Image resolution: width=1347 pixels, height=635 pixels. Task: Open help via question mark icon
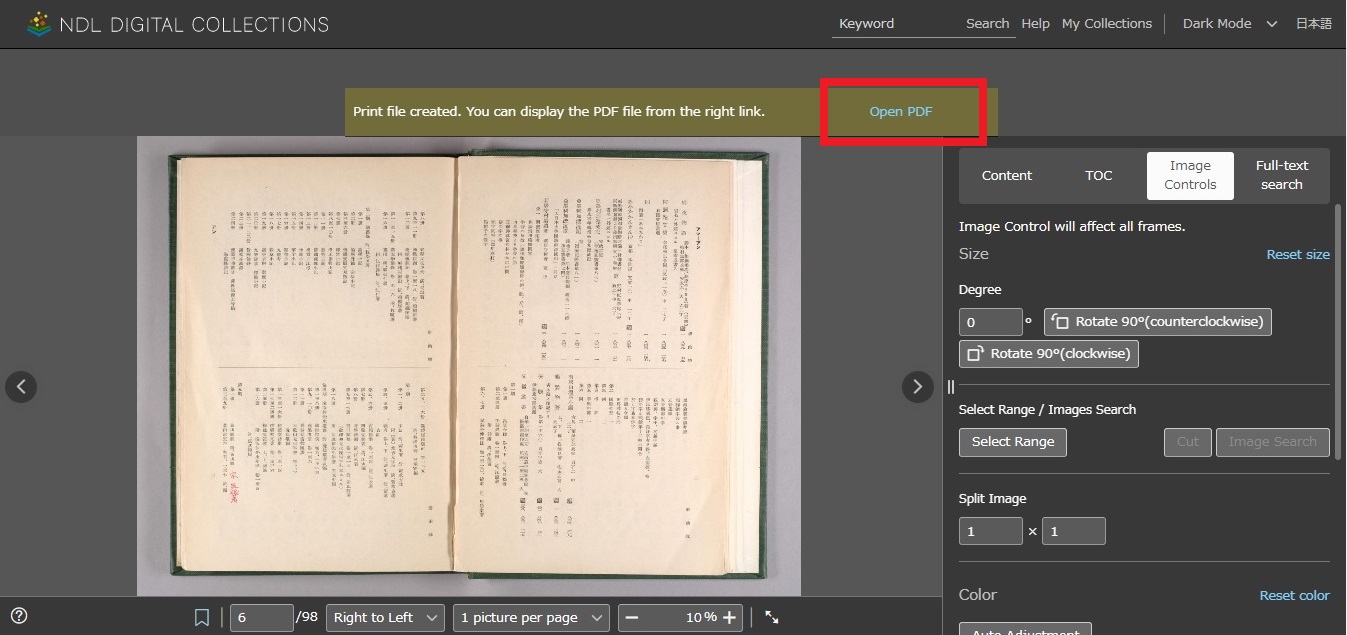(x=19, y=616)
